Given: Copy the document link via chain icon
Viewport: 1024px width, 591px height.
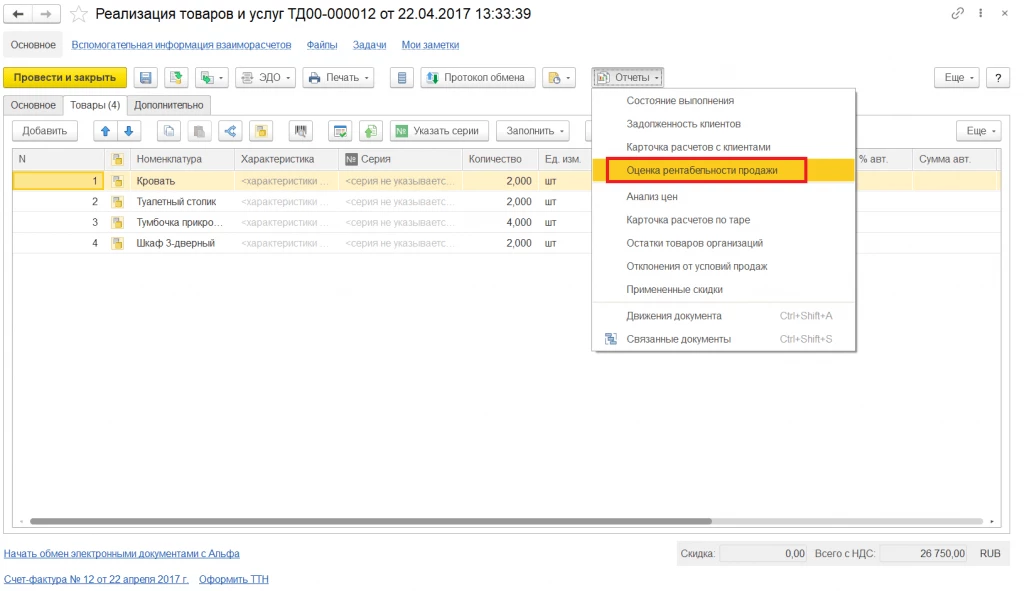Looking at the screenshot, I should [957, 13].
